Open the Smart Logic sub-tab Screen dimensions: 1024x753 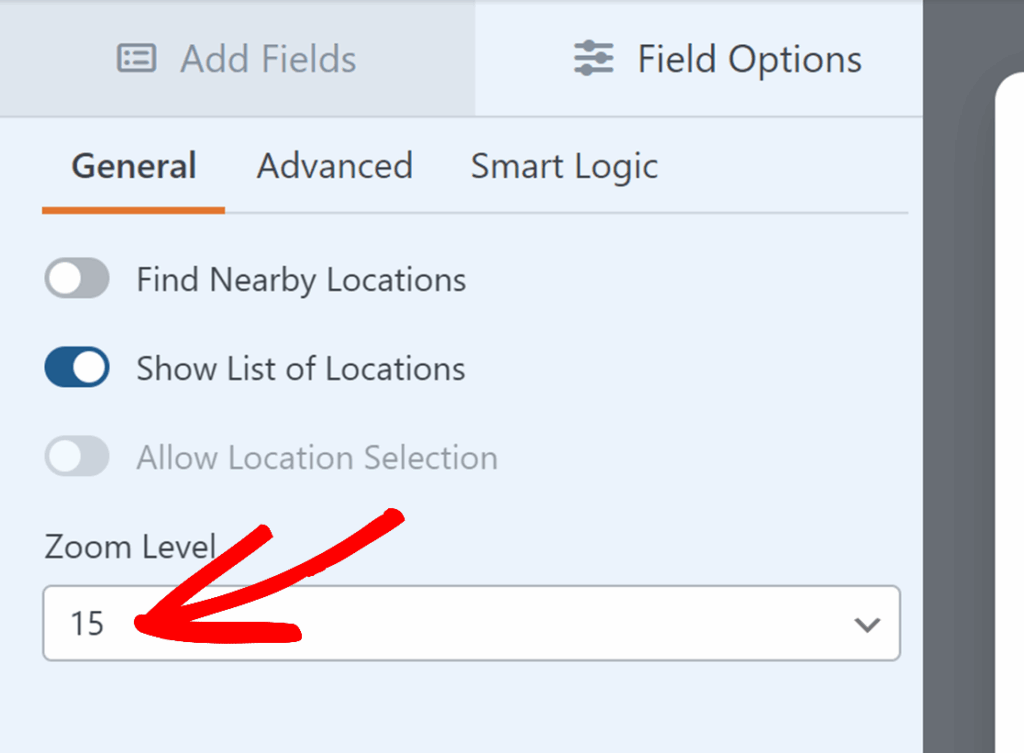(564, 166)
